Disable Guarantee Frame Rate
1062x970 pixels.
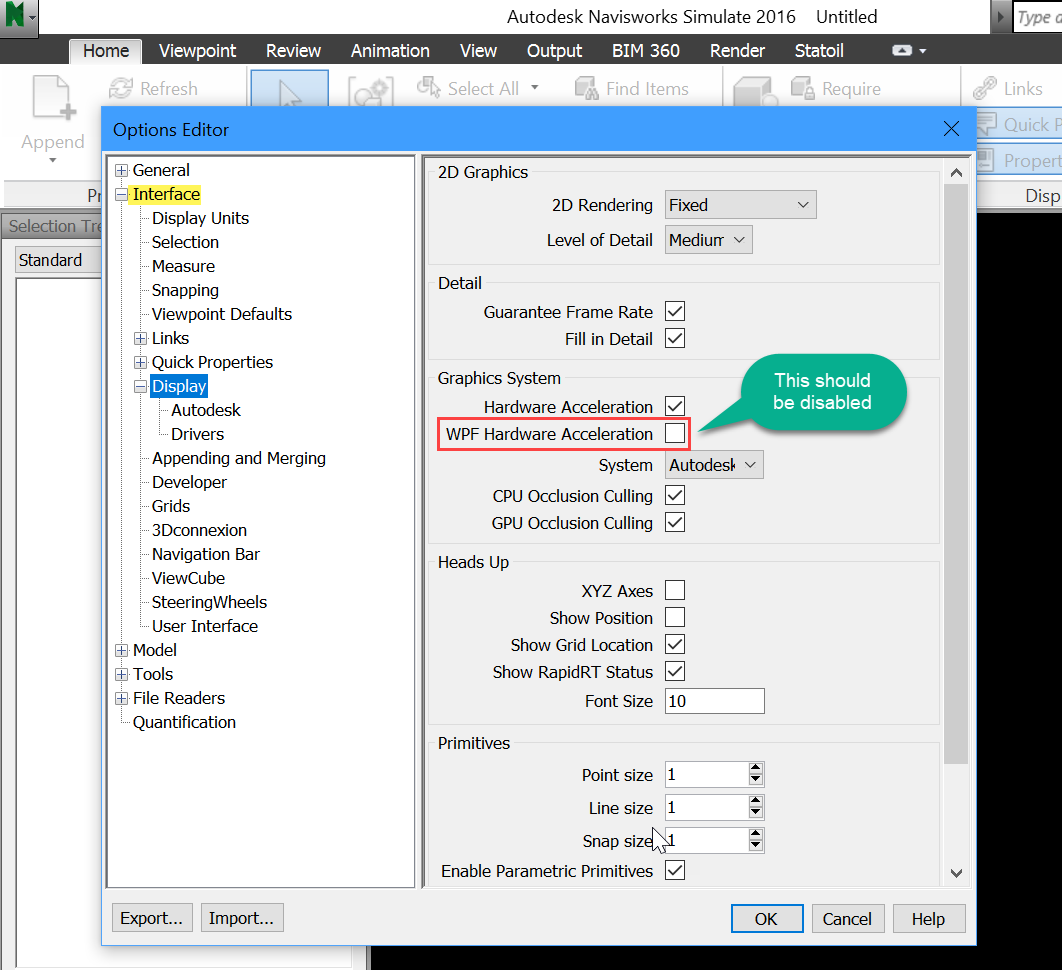coord(675,311)
